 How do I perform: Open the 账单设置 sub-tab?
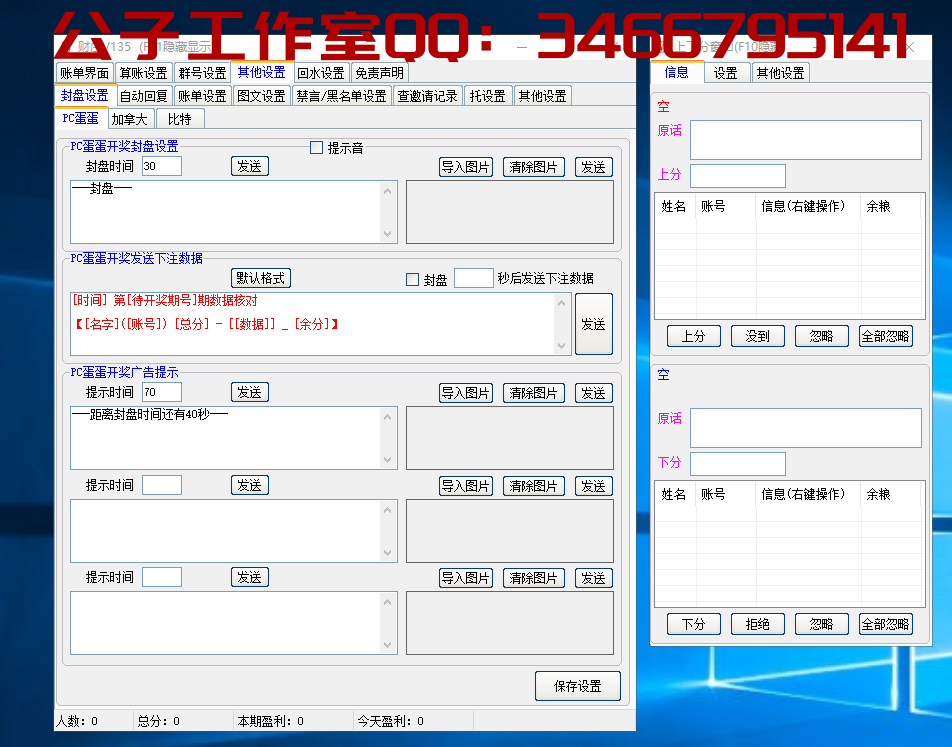202,97
